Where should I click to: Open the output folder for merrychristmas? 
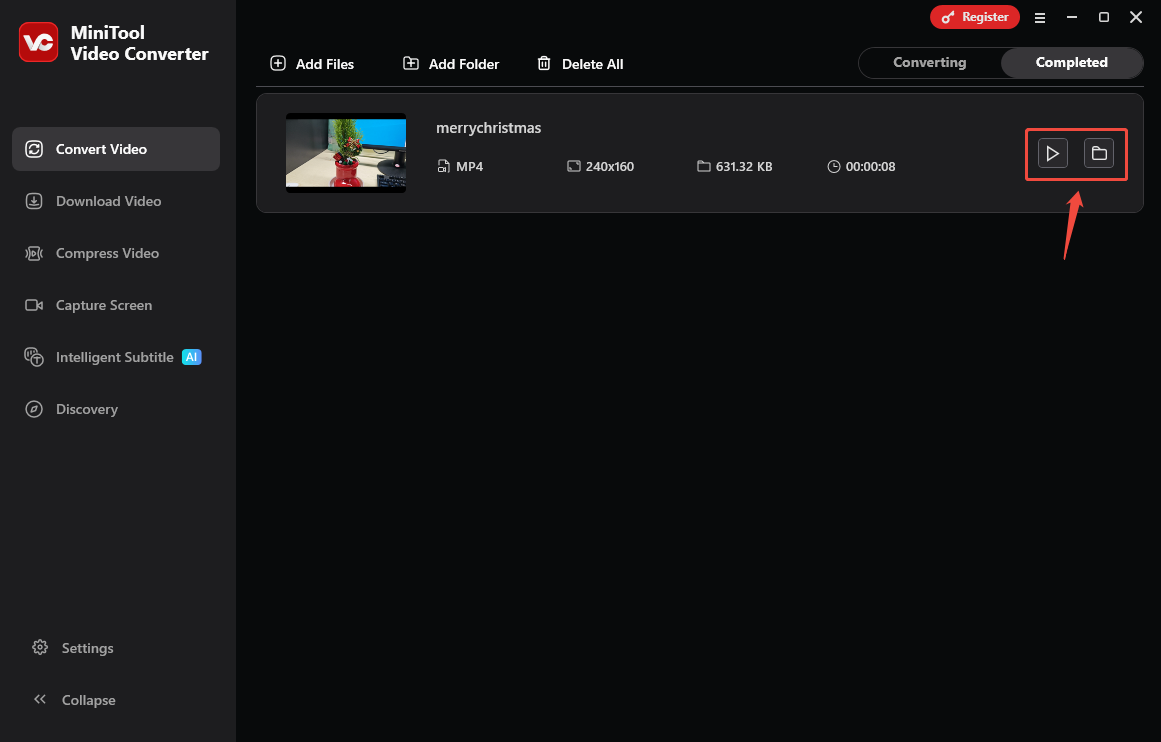click(1099, 153)
